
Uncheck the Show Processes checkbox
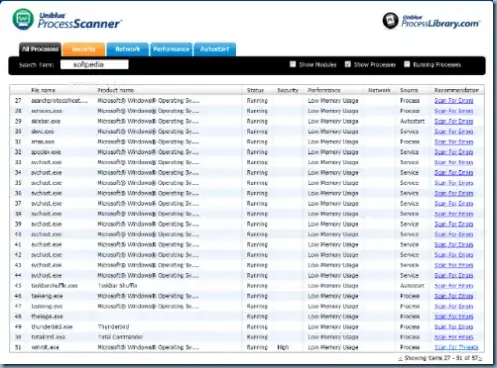pyautogui.click(x=348, y=64)
